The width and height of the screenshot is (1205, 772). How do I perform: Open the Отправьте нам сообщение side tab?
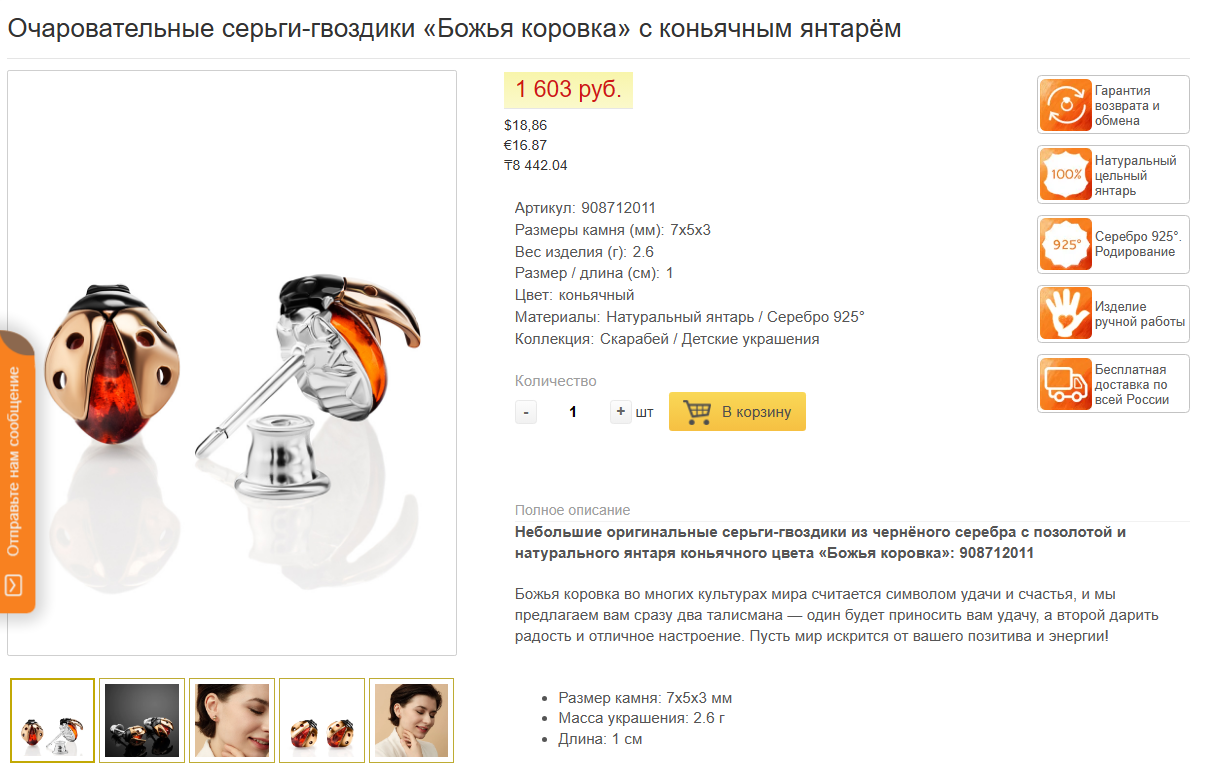tap(16, 471)
